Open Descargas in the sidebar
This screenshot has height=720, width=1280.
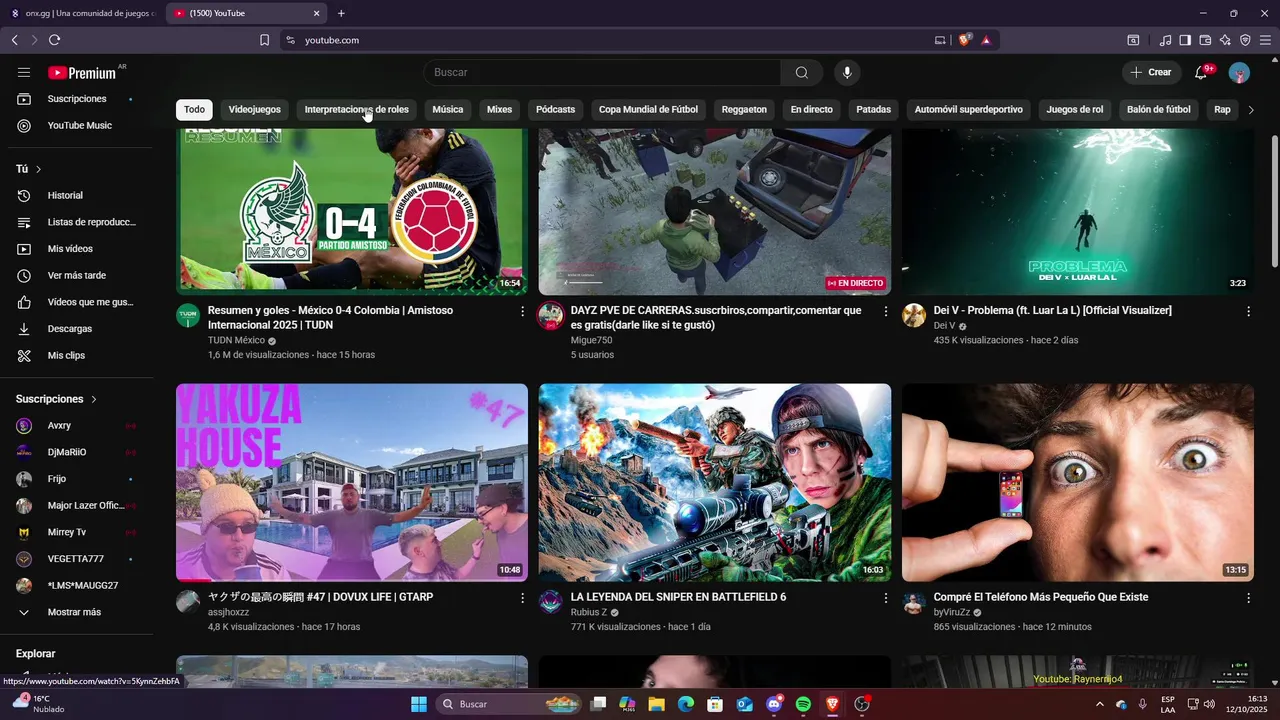tap(77, 328)
